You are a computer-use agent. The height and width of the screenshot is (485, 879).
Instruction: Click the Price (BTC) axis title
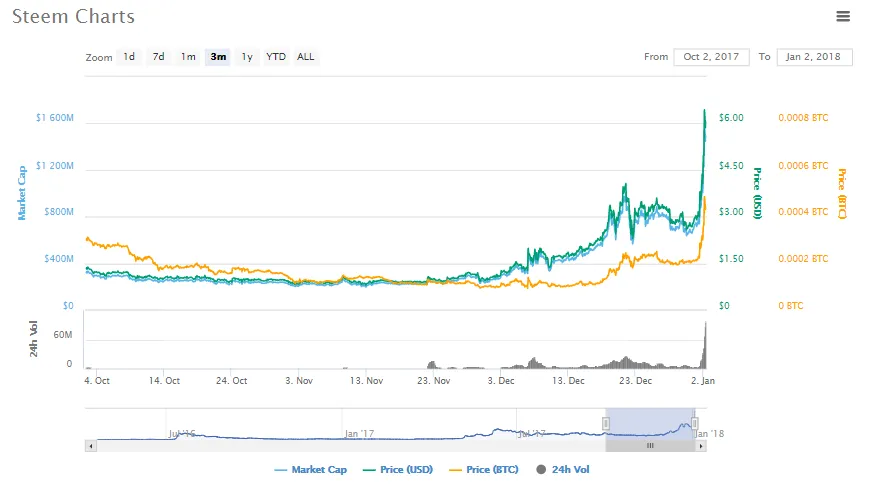[841, 193]
